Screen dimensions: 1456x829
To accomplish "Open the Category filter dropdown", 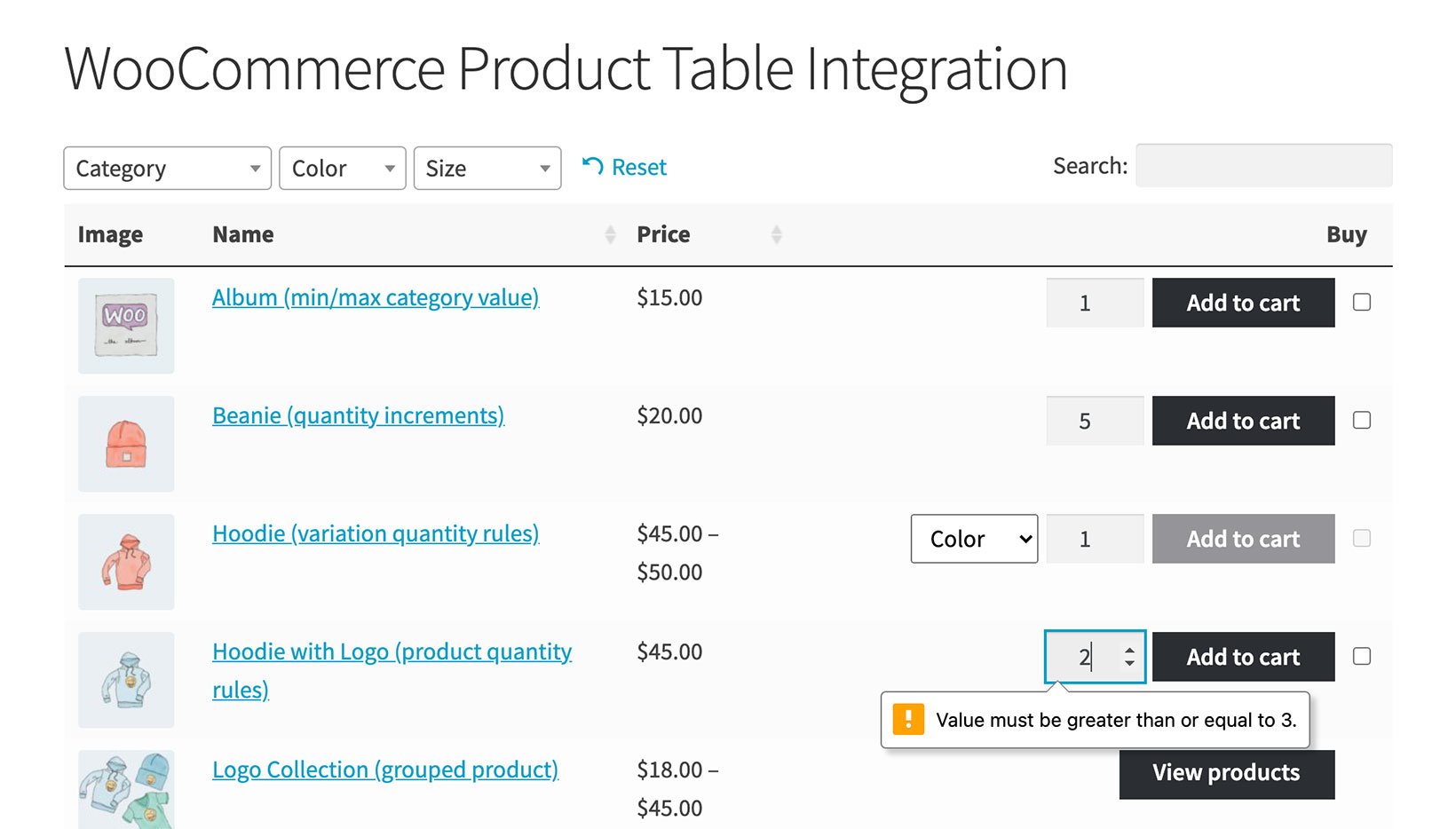I will click(166, 168).
